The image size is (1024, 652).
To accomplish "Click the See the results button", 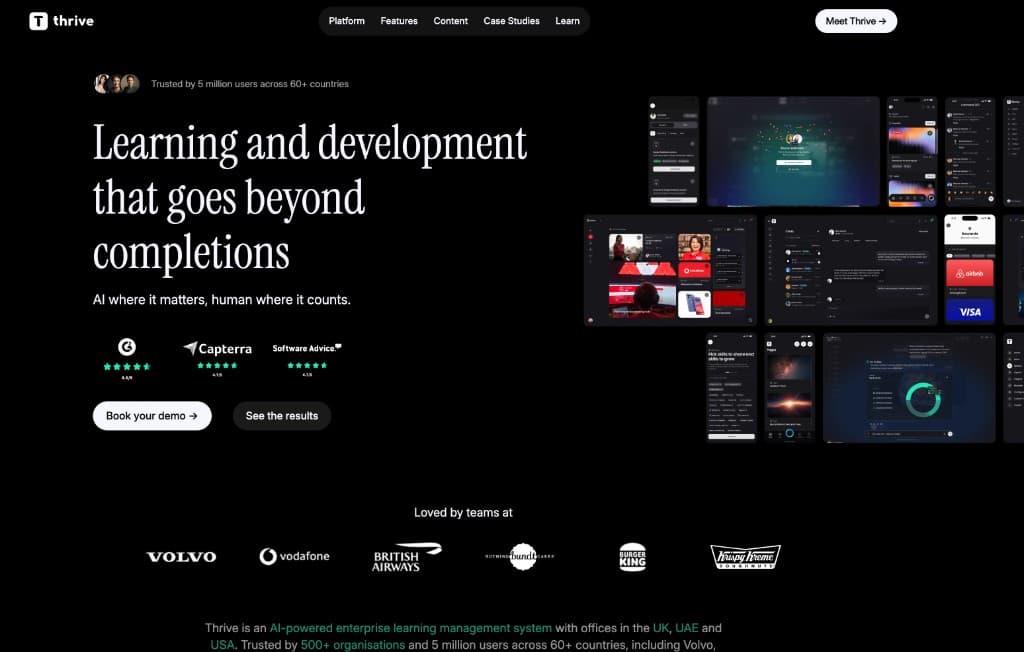I will click(x=282, y=416).
